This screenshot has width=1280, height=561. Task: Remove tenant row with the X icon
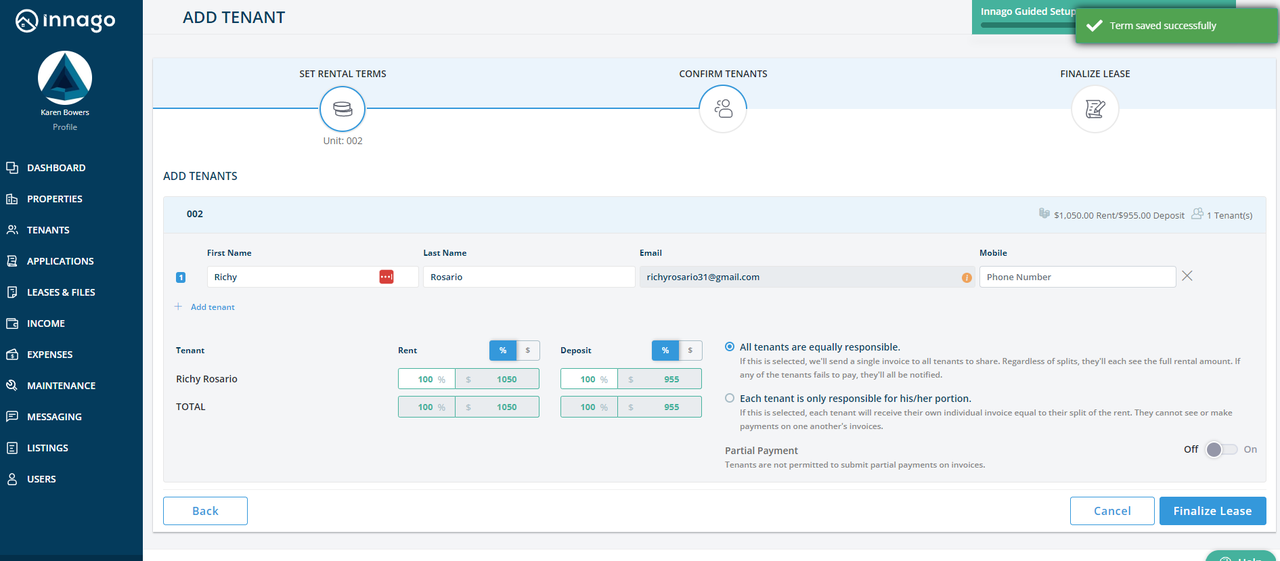point(1187,276)
